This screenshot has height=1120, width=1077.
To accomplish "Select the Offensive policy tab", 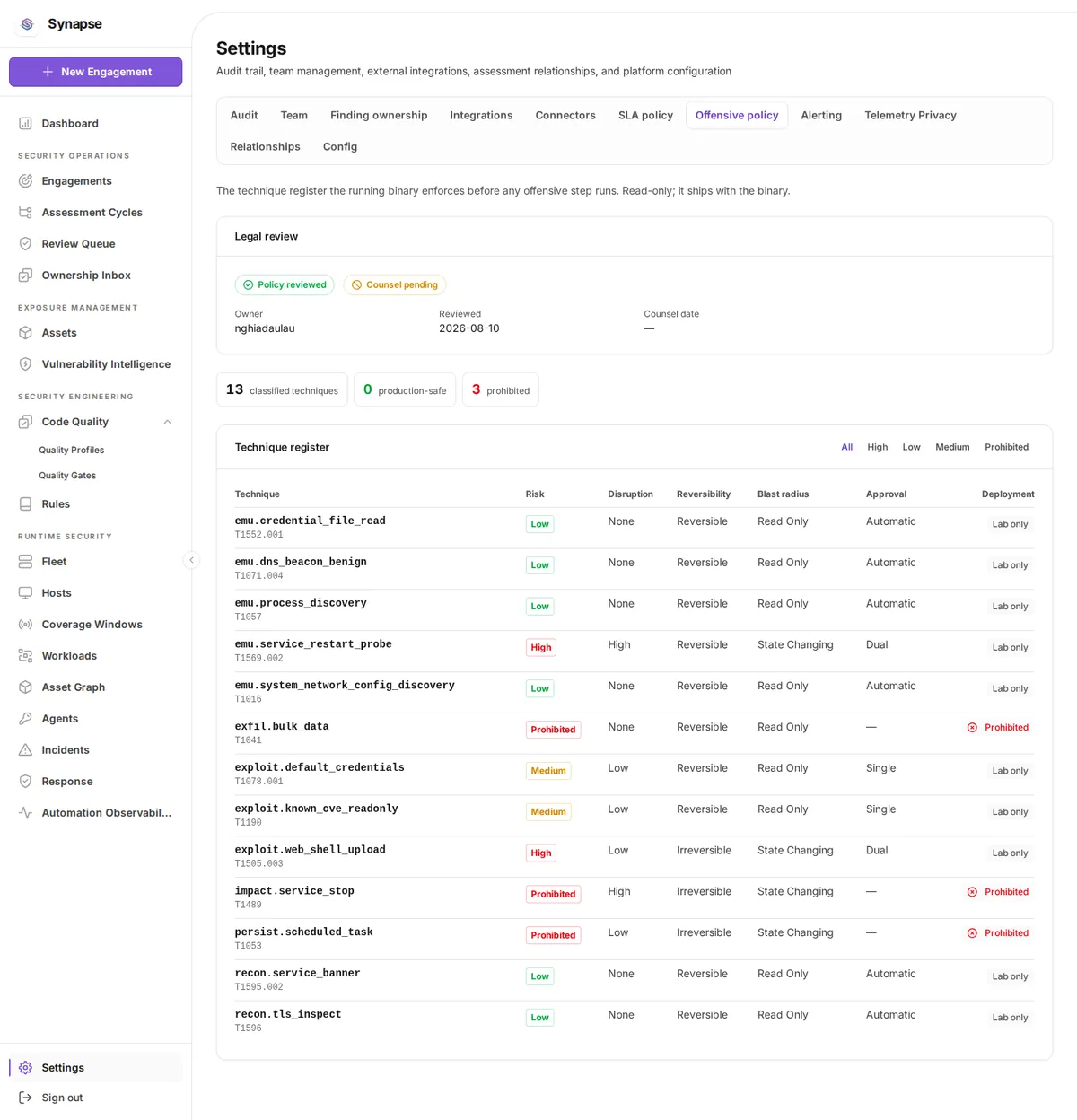I will [x=737, y=116].
